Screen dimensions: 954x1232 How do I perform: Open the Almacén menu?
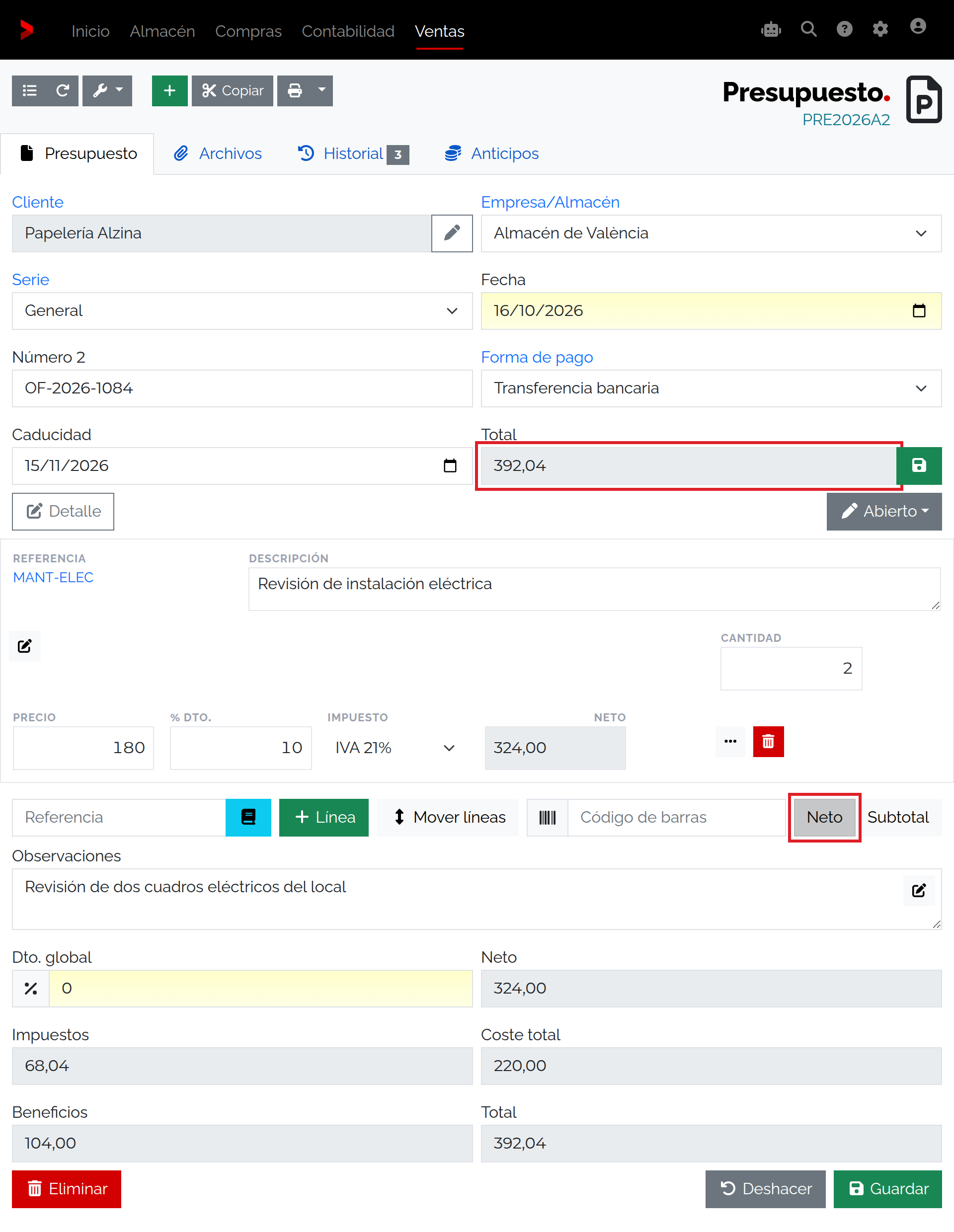coord(162,31)
